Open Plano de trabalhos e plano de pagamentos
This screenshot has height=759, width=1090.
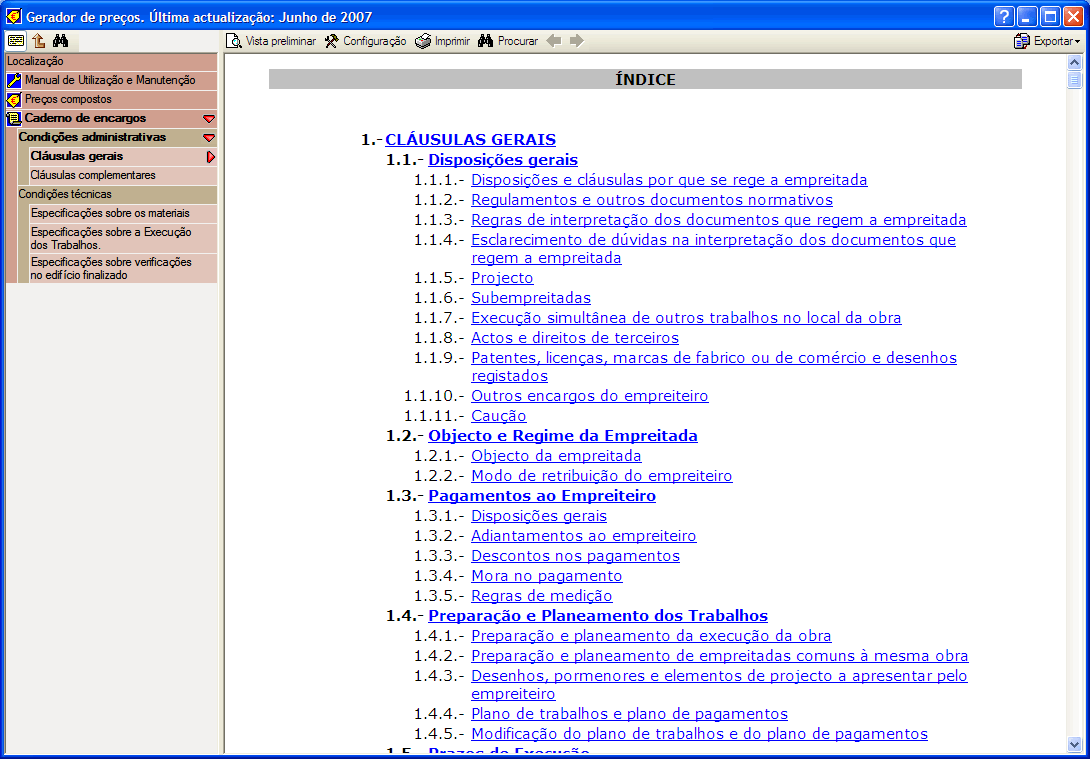tap(630, 714)
